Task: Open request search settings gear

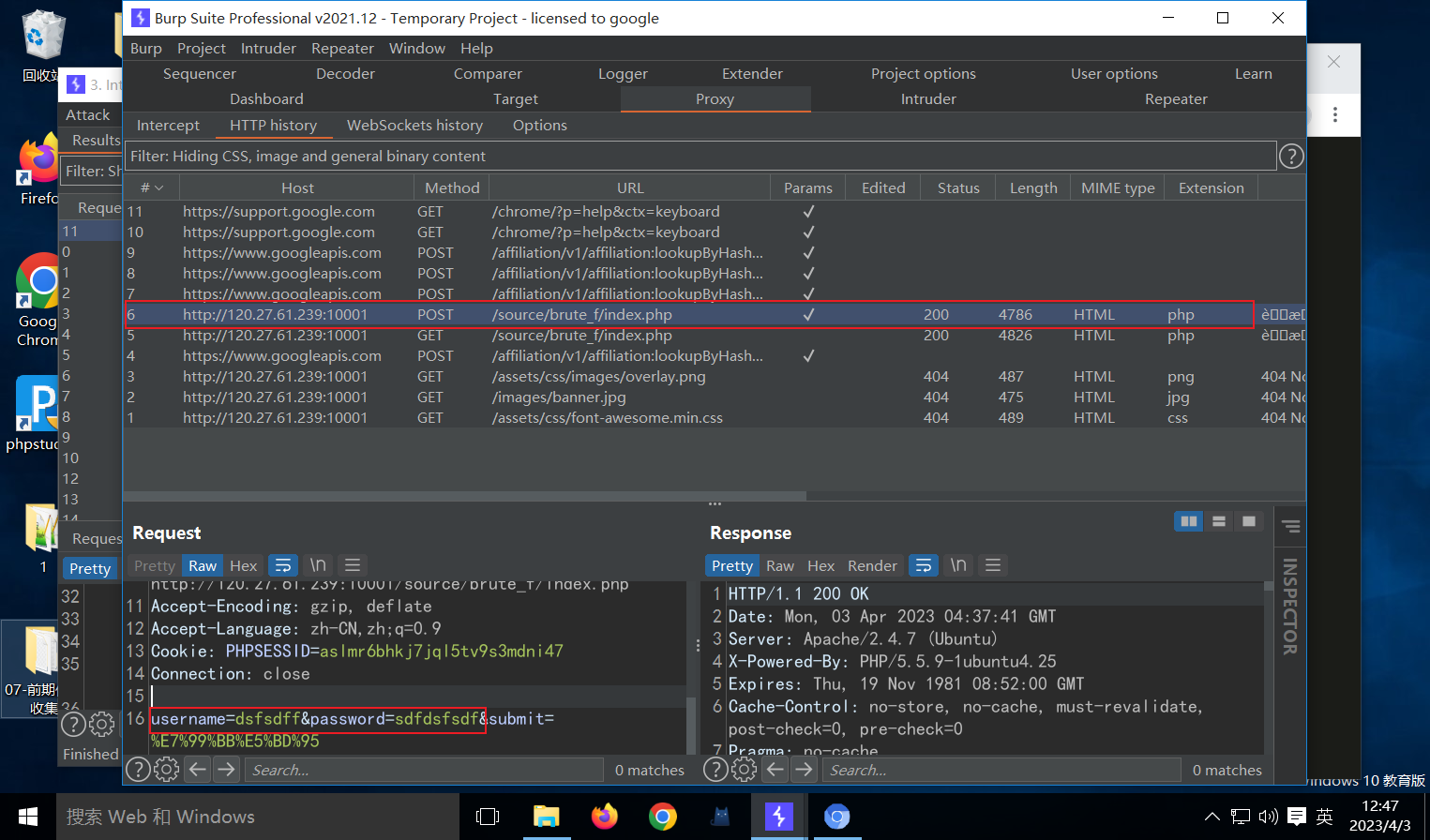Action: tap(167, 770)
